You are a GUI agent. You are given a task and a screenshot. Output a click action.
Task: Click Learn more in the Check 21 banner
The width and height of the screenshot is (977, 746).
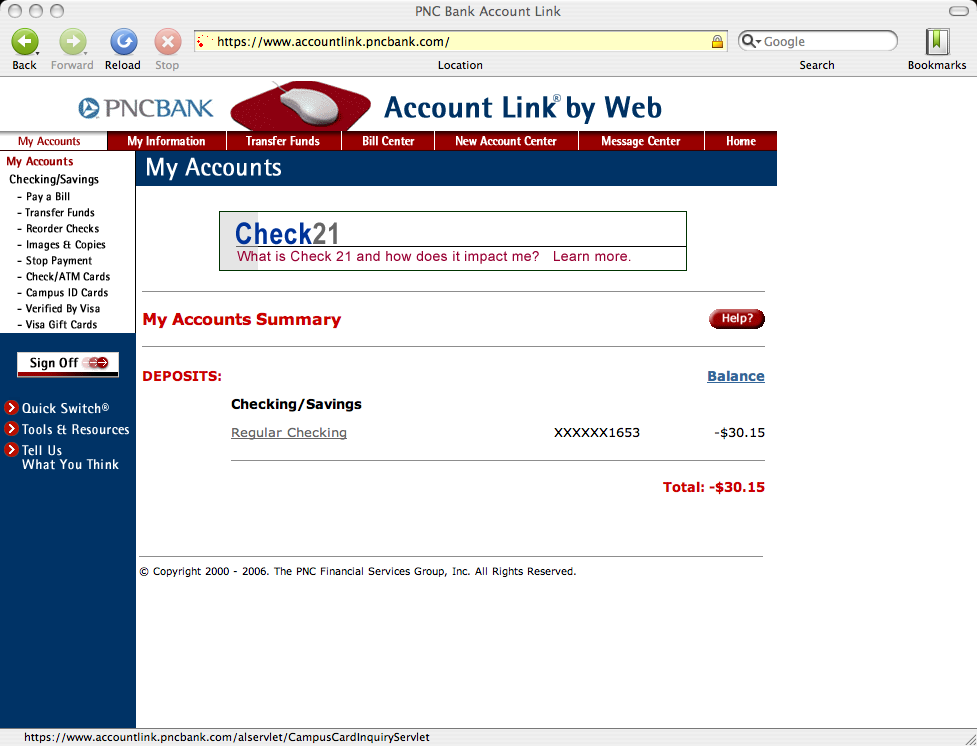(x=591, y=256)
